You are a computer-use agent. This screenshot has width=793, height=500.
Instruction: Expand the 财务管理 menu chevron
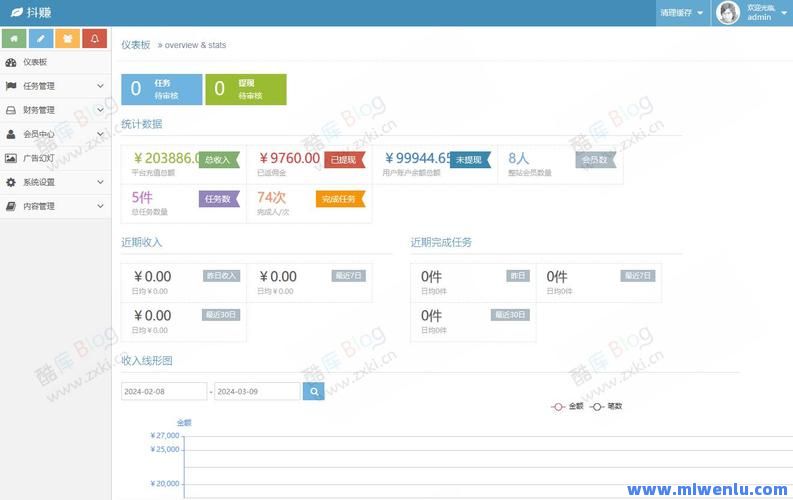coord(100,110)
